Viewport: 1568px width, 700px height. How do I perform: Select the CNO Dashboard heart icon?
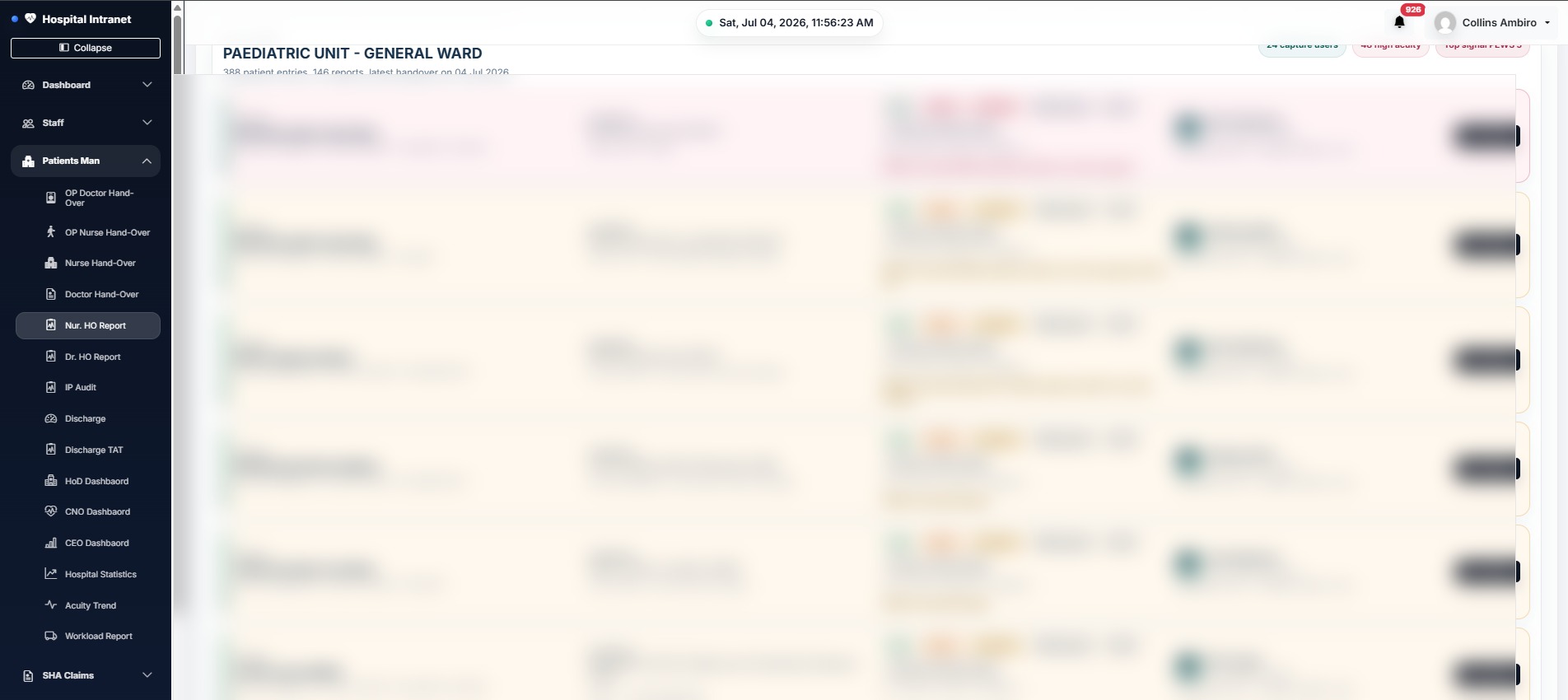coord(50,511)
